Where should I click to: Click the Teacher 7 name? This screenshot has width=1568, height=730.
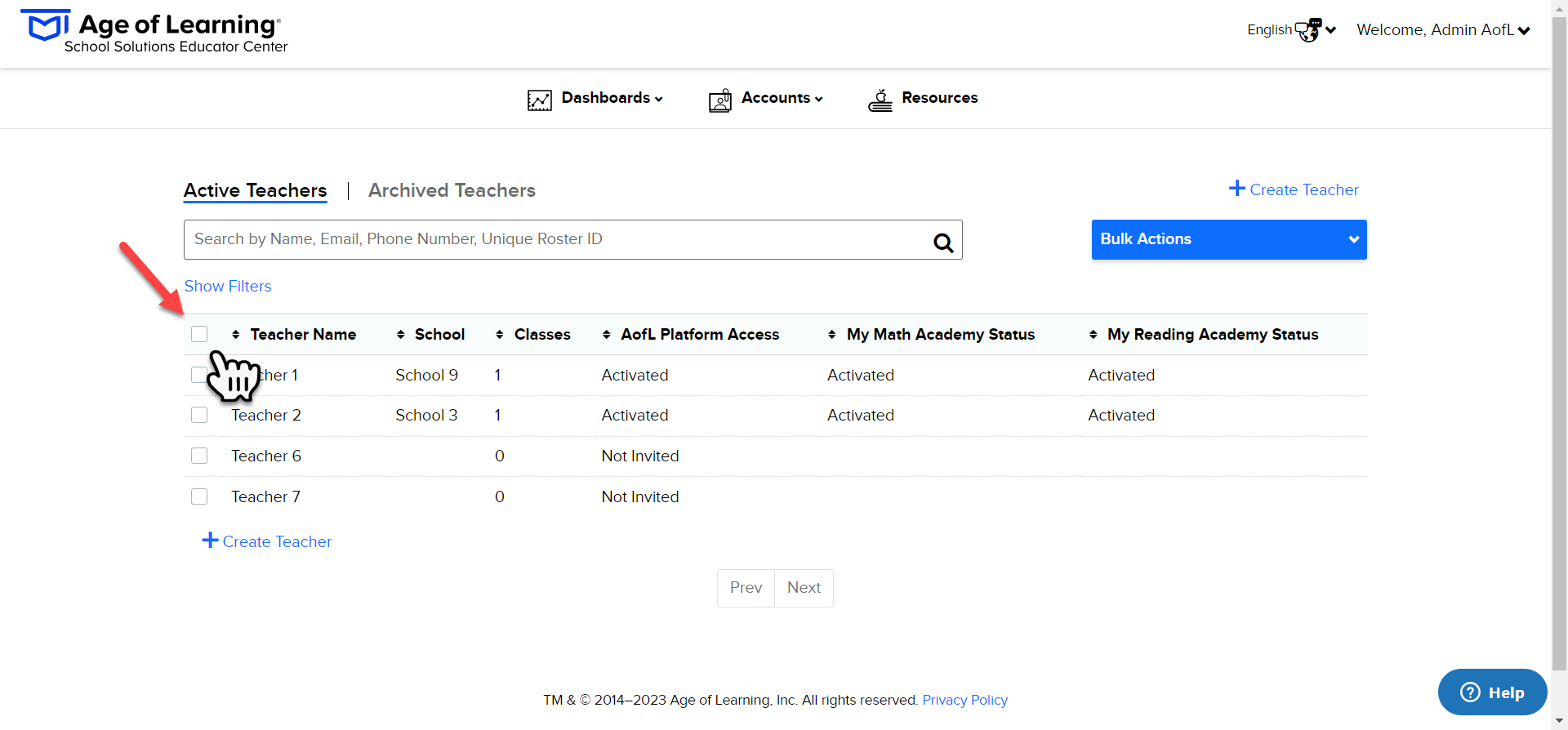(x=265, y=496)
